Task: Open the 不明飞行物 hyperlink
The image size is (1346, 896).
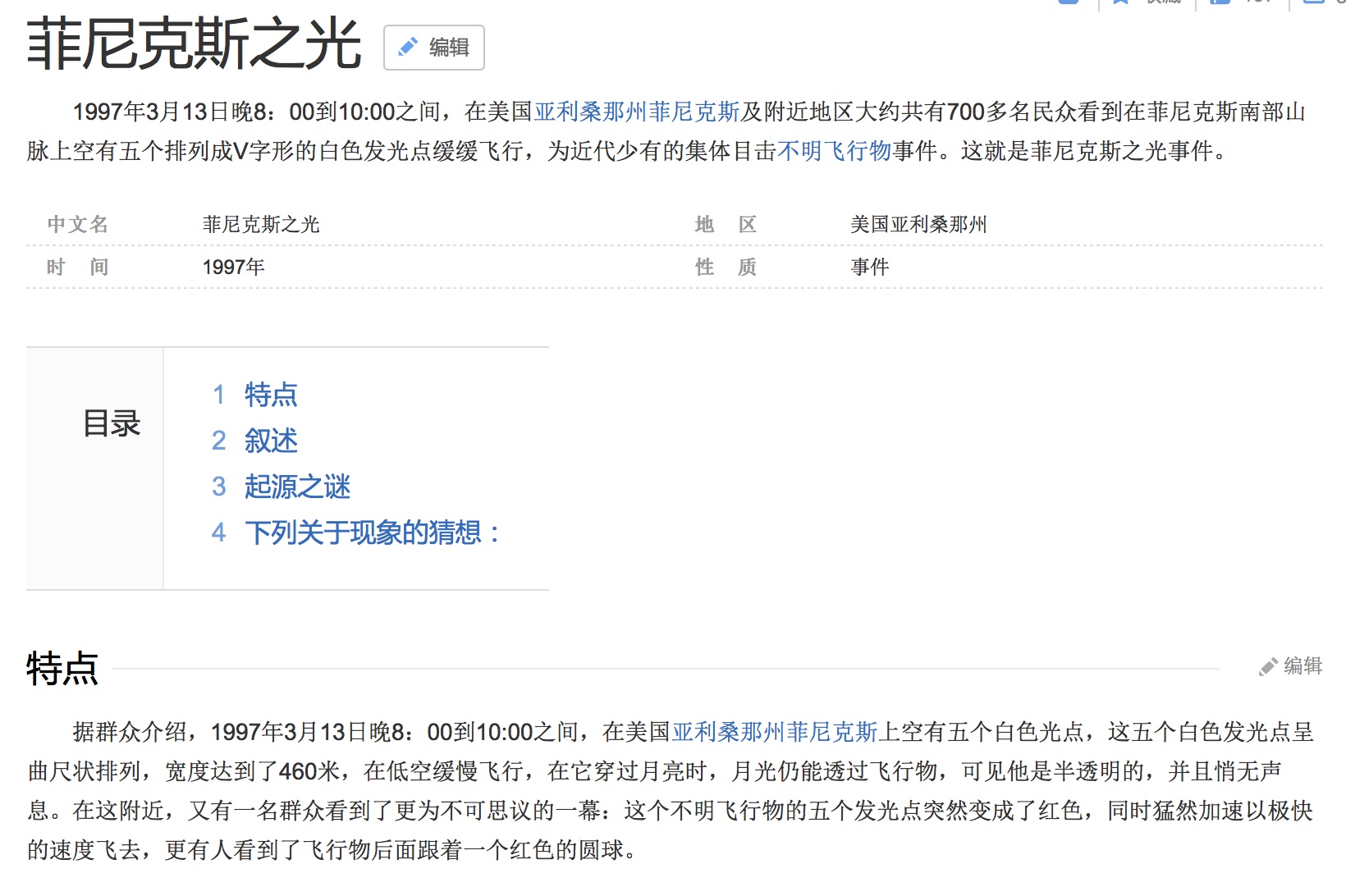Action: 835,151
